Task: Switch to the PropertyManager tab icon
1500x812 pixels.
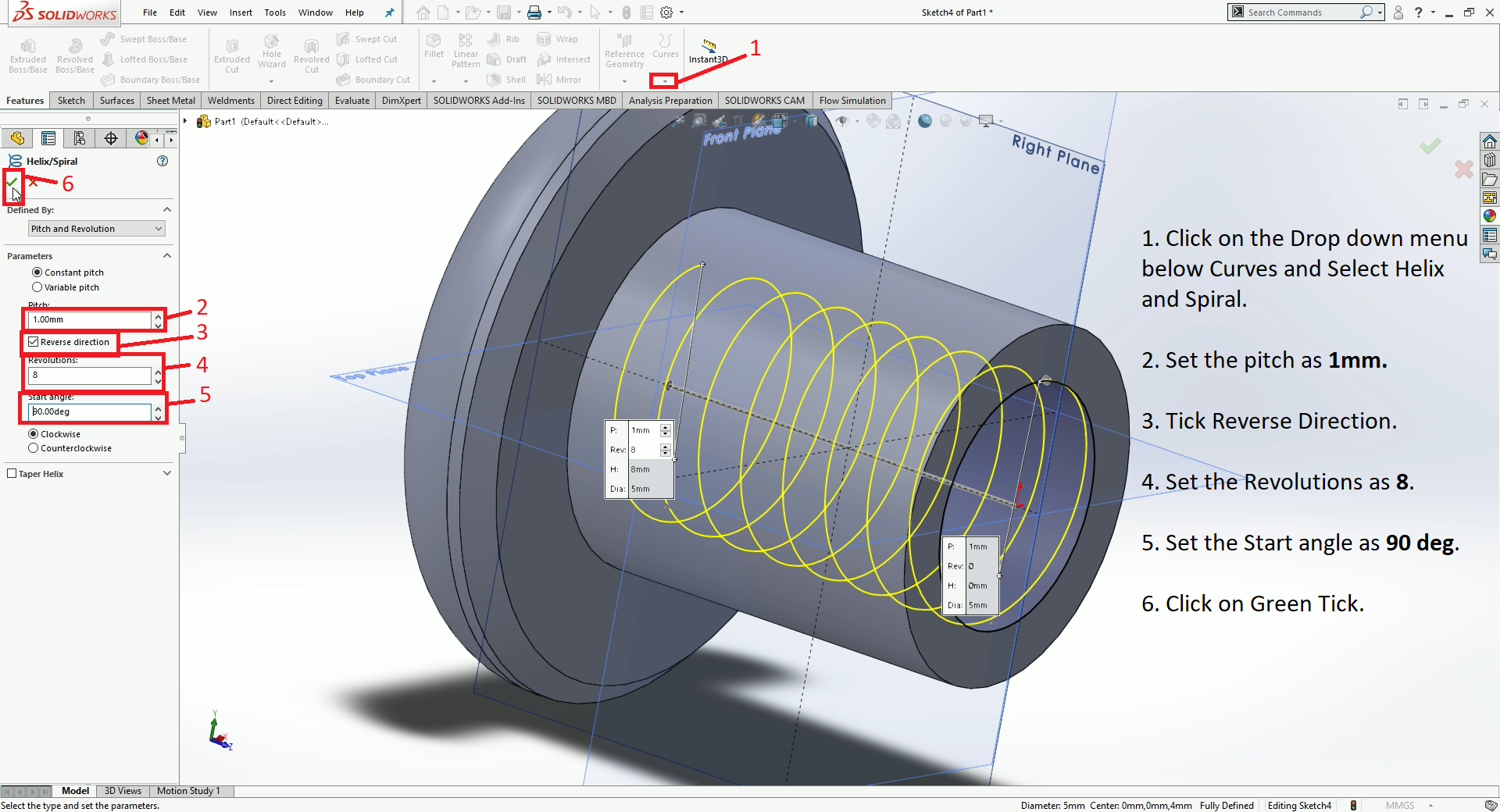Action: (48, 139)
